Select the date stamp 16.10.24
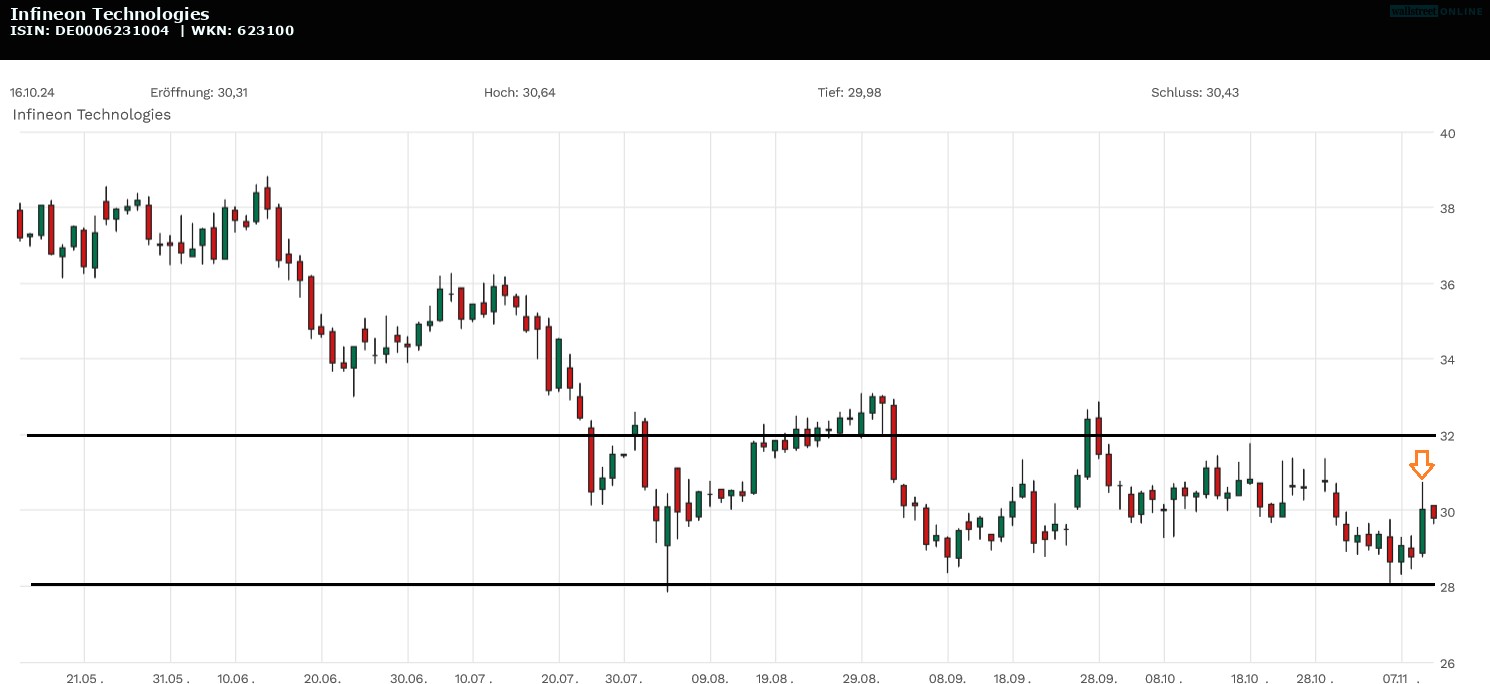Viewport: 1490px width, 684px height. coord(32,92)
